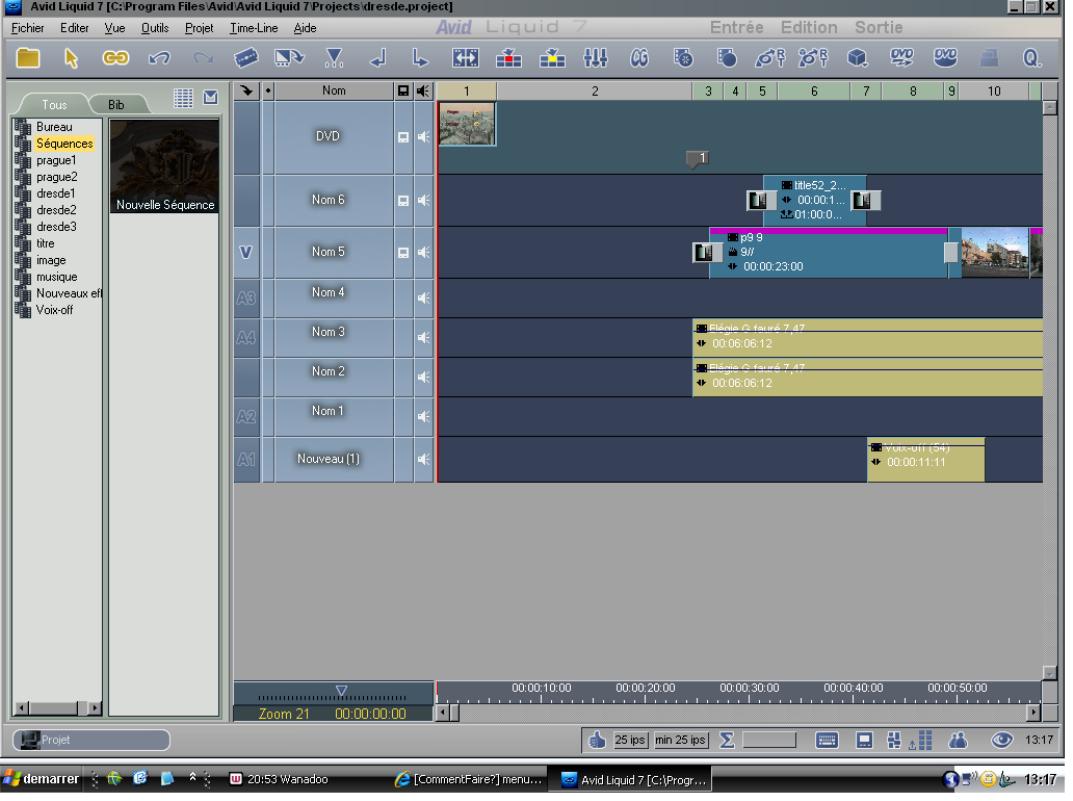Click the Undo arrow icon

pyautogui.click(x=159, y=58)
